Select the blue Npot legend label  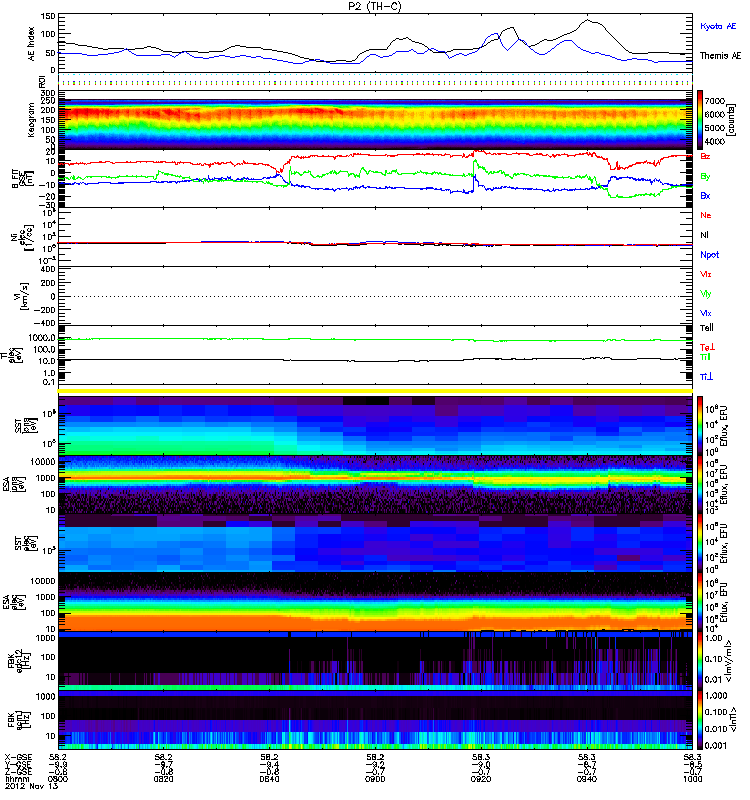709,255
